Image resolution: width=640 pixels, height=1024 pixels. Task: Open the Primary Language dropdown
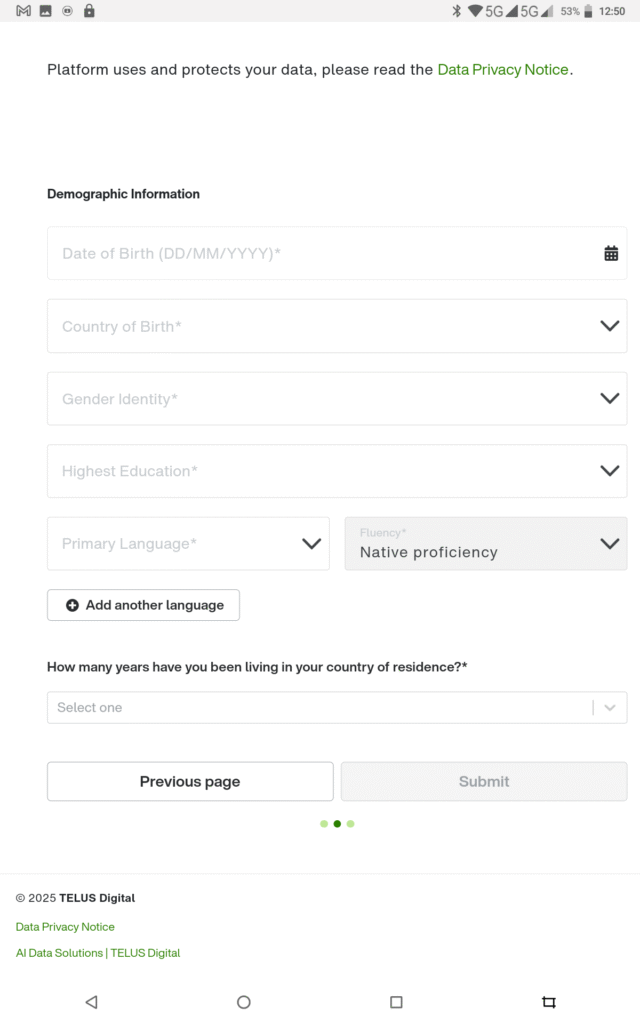(188, 544)
